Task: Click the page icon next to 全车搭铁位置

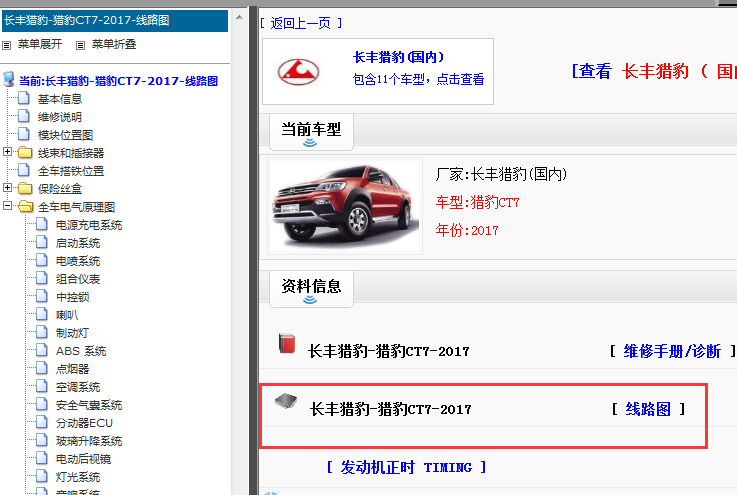Action: click(24, 170)
